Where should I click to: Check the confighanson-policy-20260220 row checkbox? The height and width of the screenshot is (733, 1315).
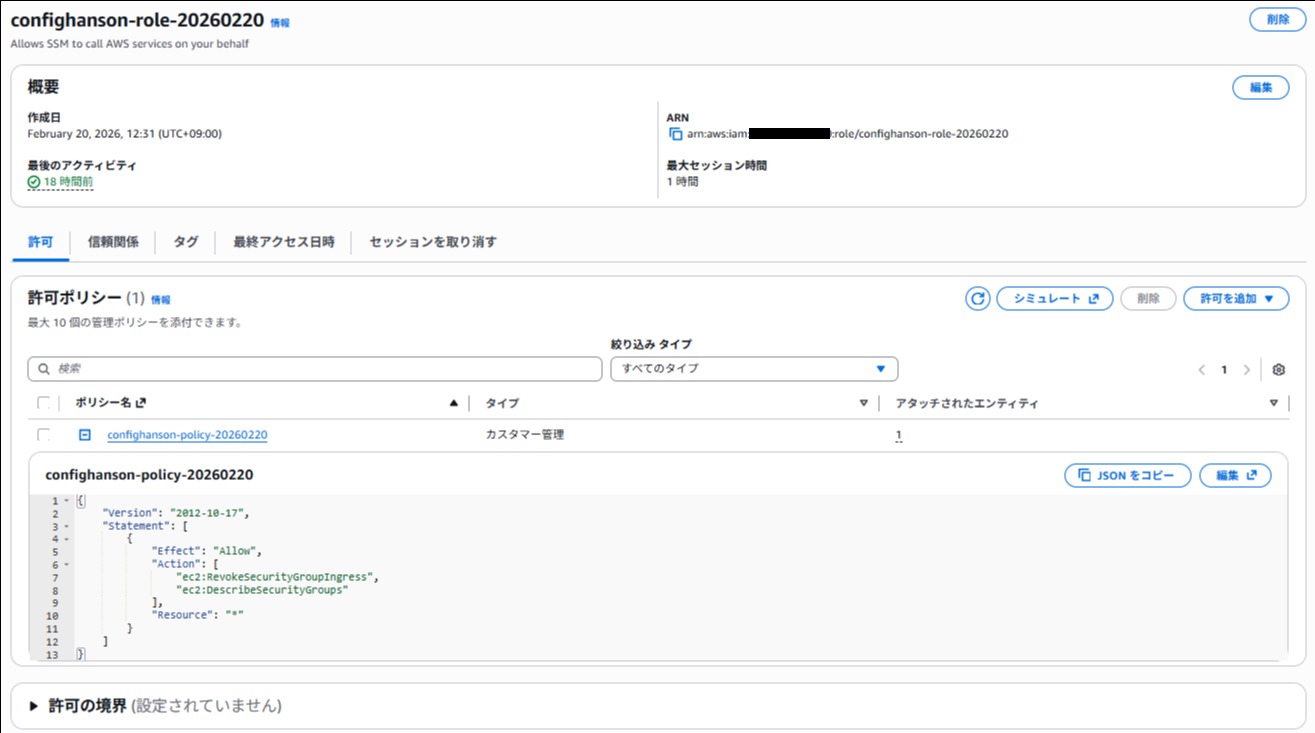coord(43,435)
